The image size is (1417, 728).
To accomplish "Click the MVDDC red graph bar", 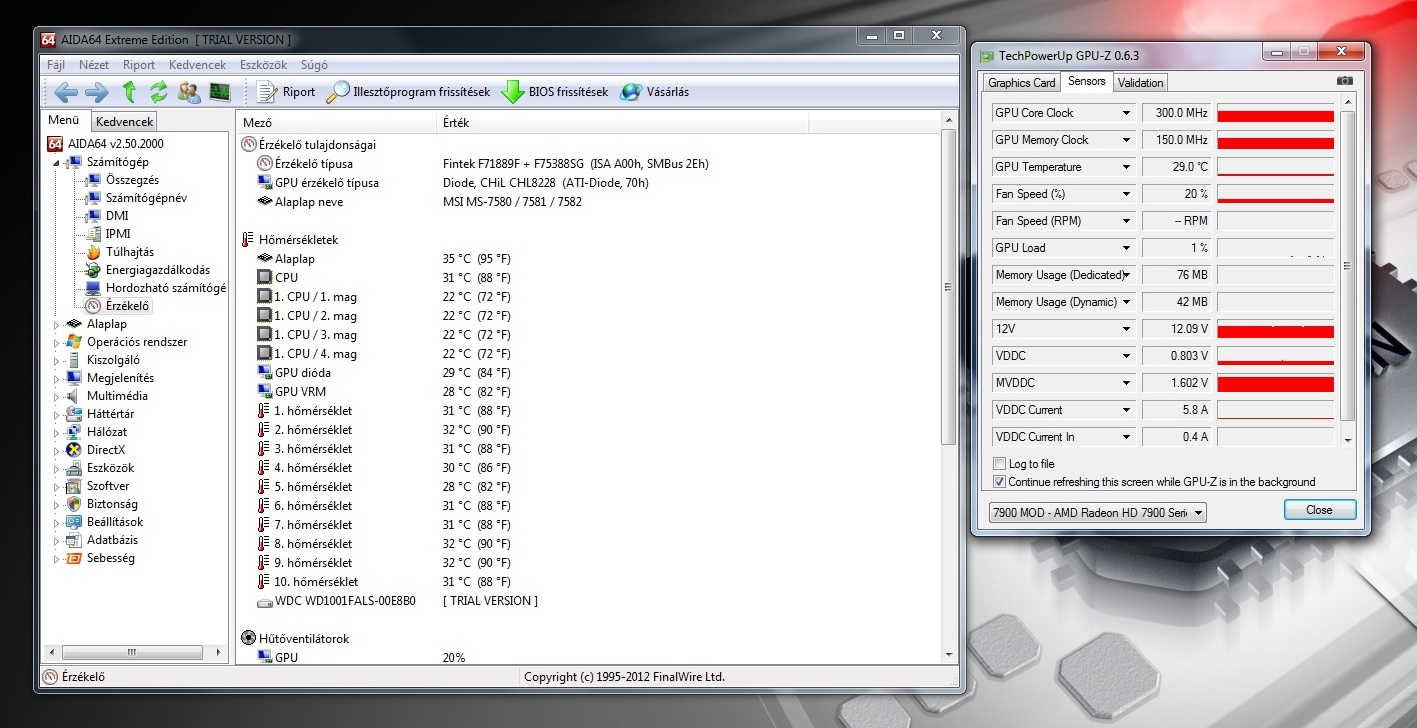I will [x=1275, y=383].
